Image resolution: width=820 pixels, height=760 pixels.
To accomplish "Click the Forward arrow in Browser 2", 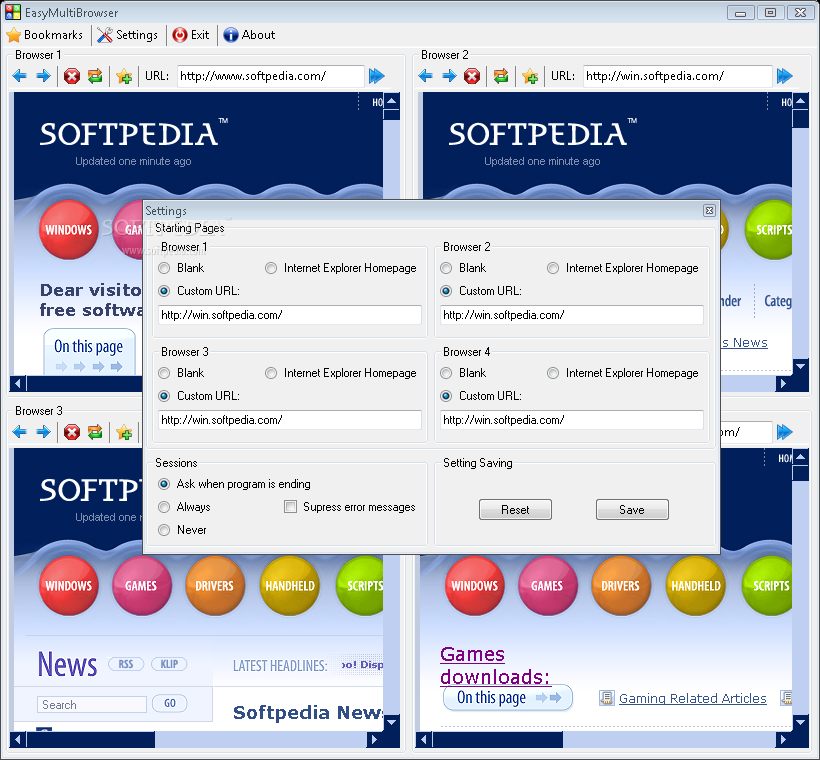I will [x=449, y=76].
